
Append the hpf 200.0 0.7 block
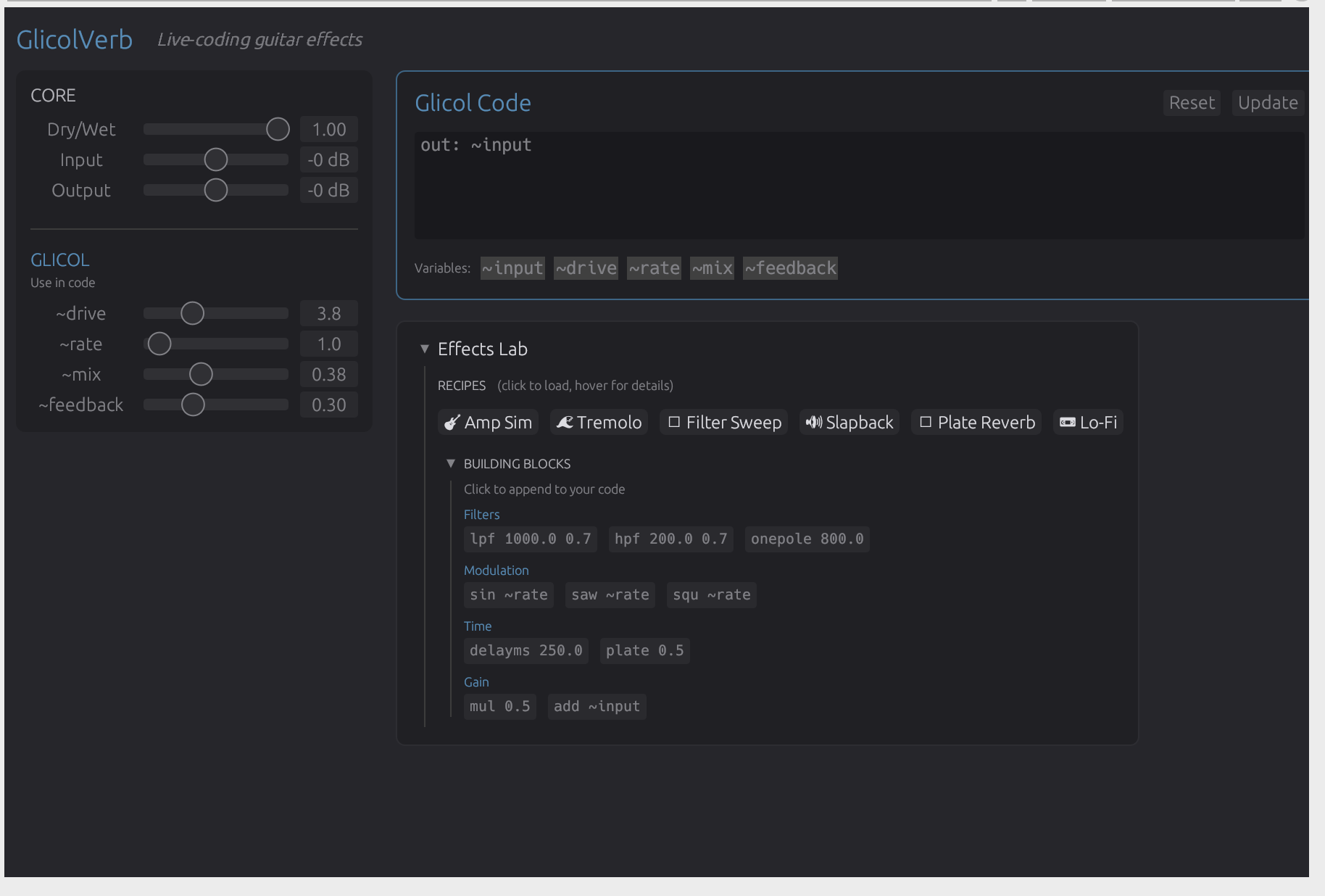671,539
